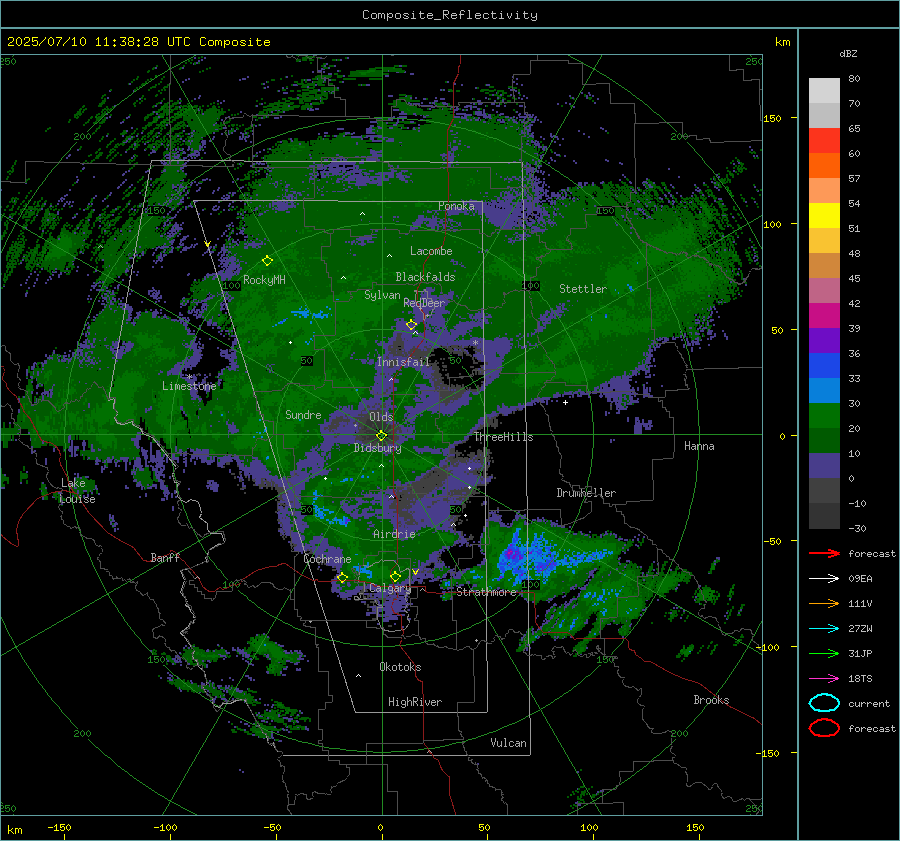This screenshot has width=900, height=841.
Task: Select the blue 33-36 dBZ color swatch
Action: tap(824, 366)
